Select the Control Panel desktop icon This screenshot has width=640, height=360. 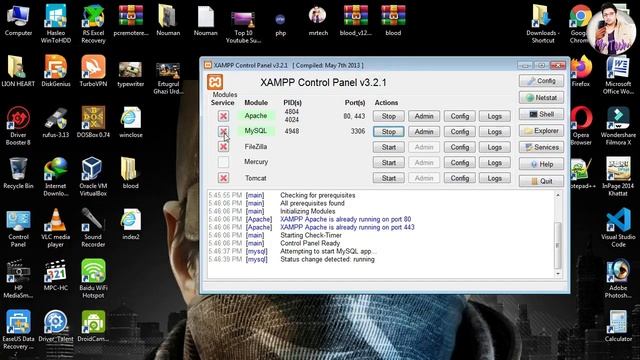(18, 228)
